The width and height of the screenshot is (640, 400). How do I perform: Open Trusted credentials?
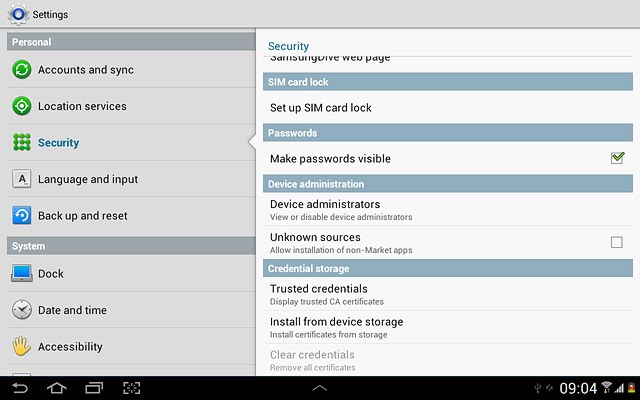(448, 294)
